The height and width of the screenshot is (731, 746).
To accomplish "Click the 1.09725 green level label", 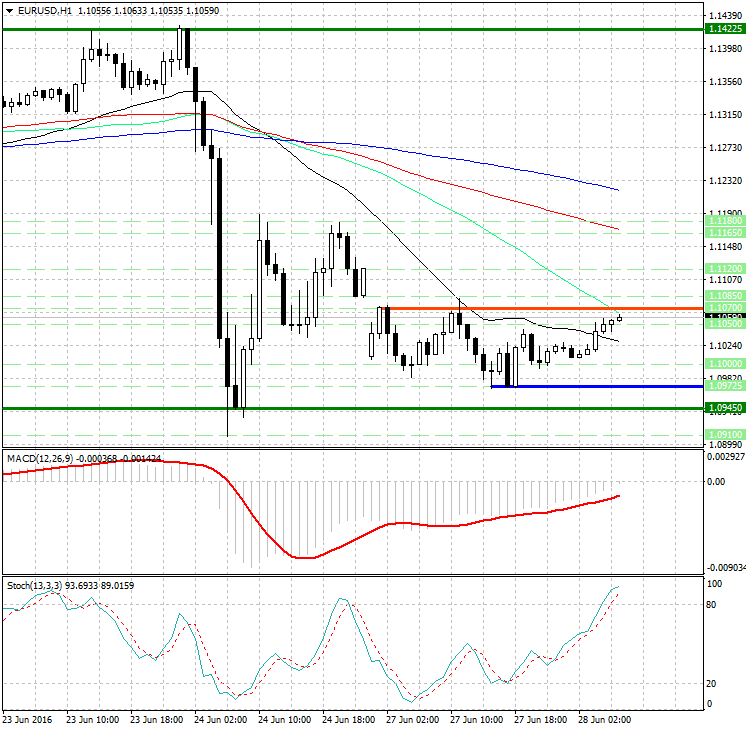I will 725,385.
